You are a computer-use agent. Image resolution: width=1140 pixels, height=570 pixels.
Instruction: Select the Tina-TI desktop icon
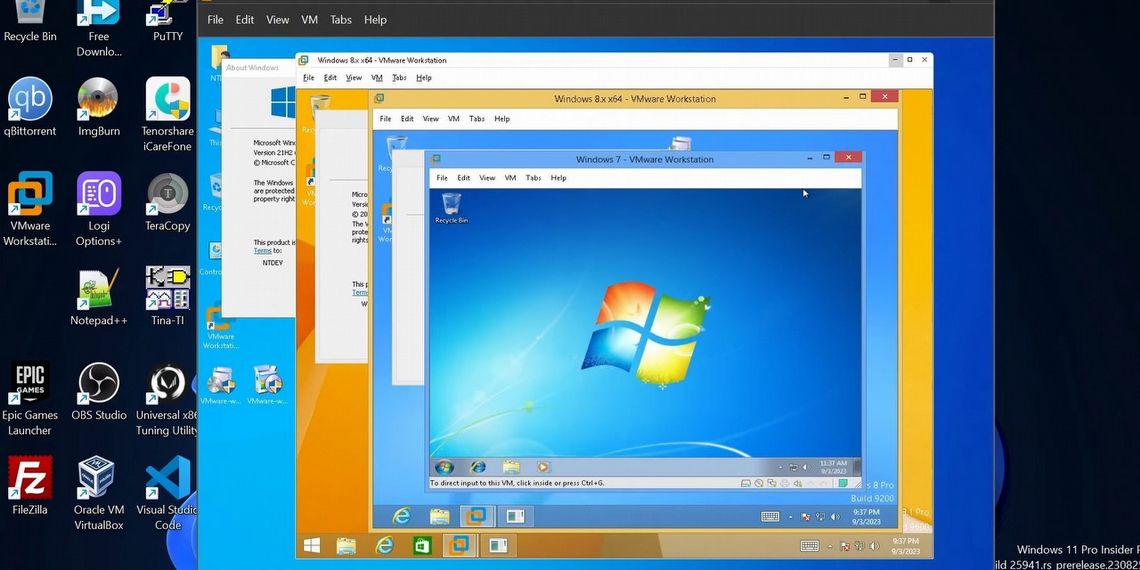click(x=168, y=297)
